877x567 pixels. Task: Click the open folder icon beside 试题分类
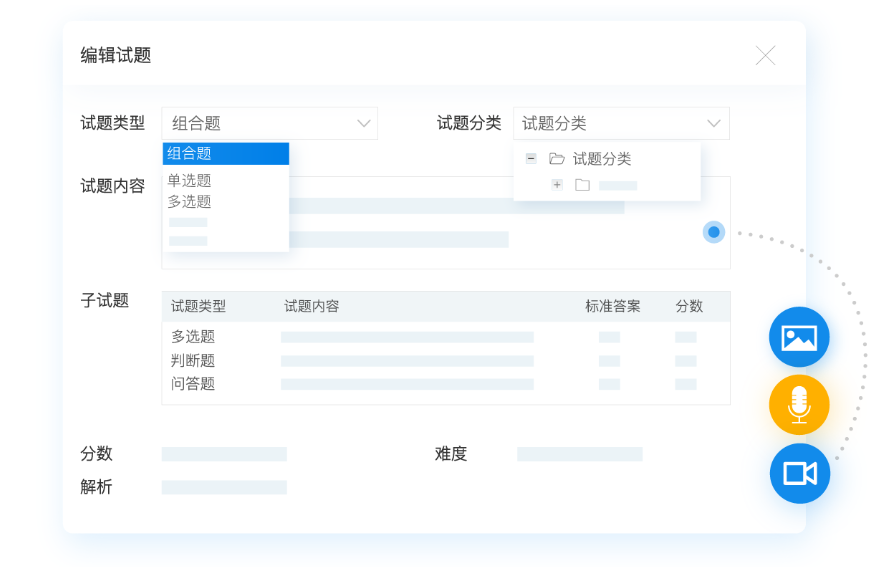pos(557,159)
